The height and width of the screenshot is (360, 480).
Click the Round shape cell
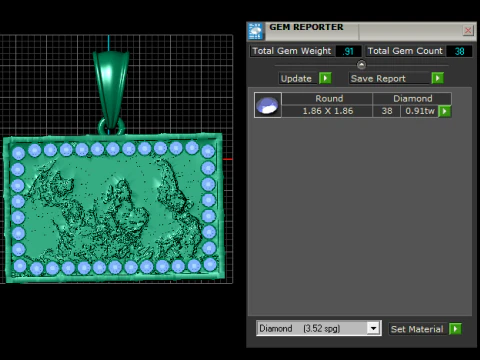point(327,99)
